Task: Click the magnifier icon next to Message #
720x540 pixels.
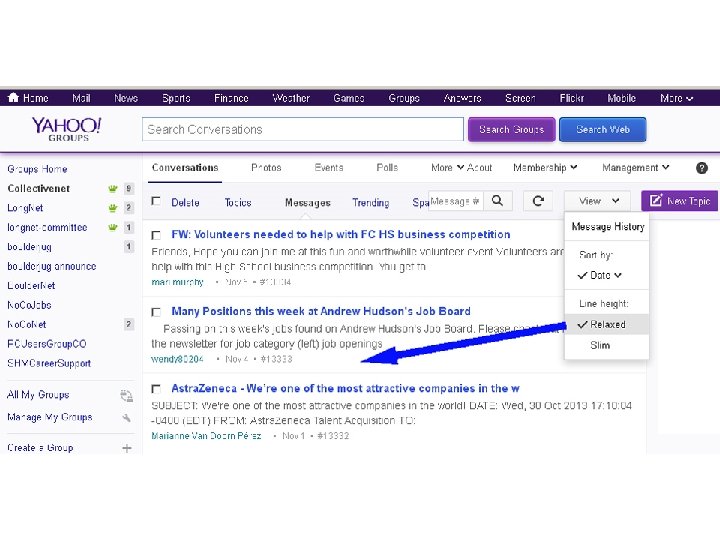Action: coord(497,201)
